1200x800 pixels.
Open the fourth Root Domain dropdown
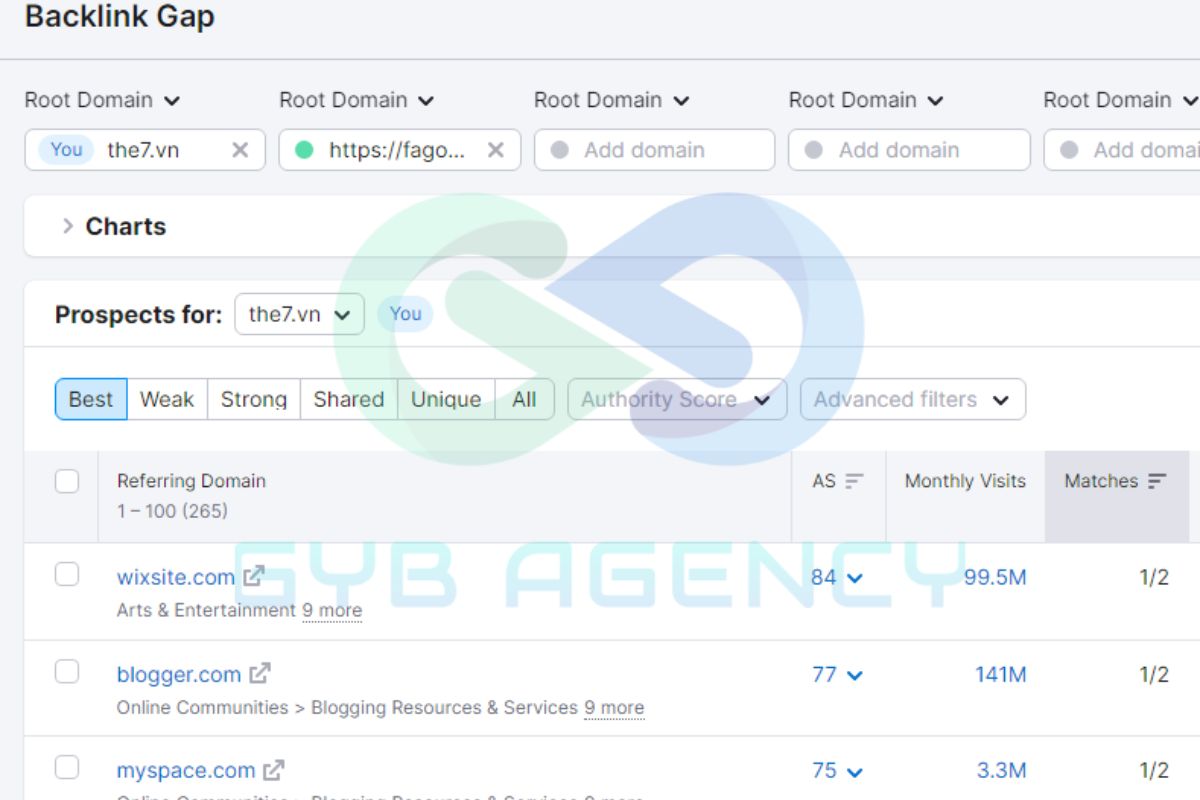[867, 100]
